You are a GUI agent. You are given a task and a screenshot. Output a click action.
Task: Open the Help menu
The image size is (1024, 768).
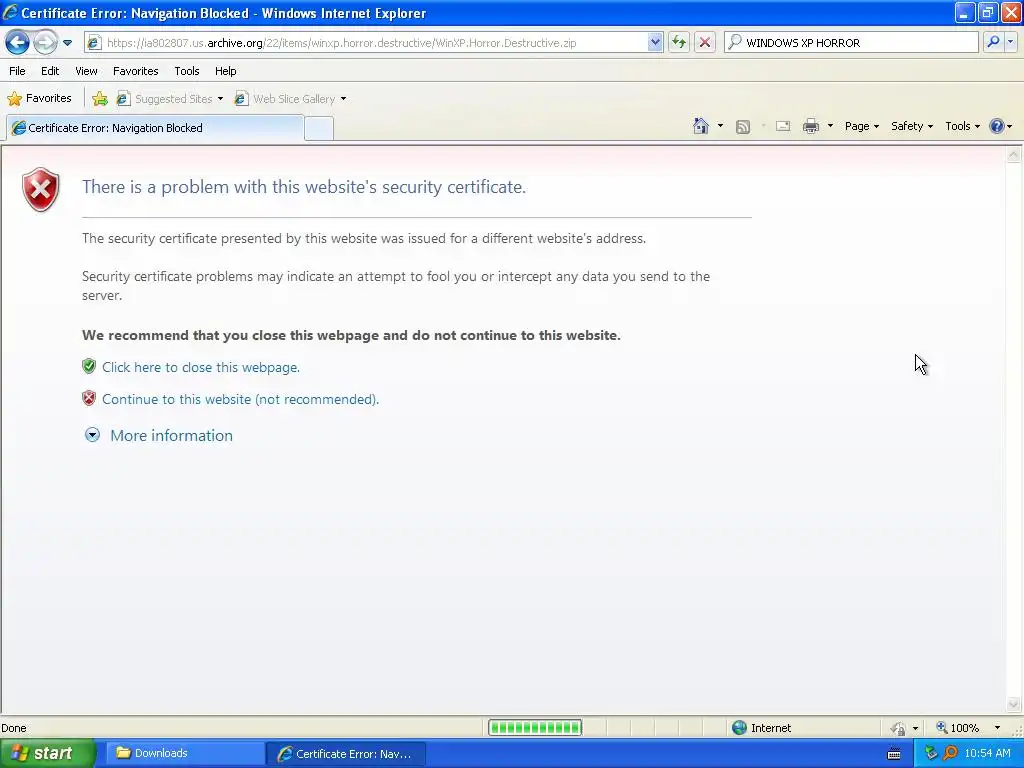pyautogui.click(x=225, y=71)
